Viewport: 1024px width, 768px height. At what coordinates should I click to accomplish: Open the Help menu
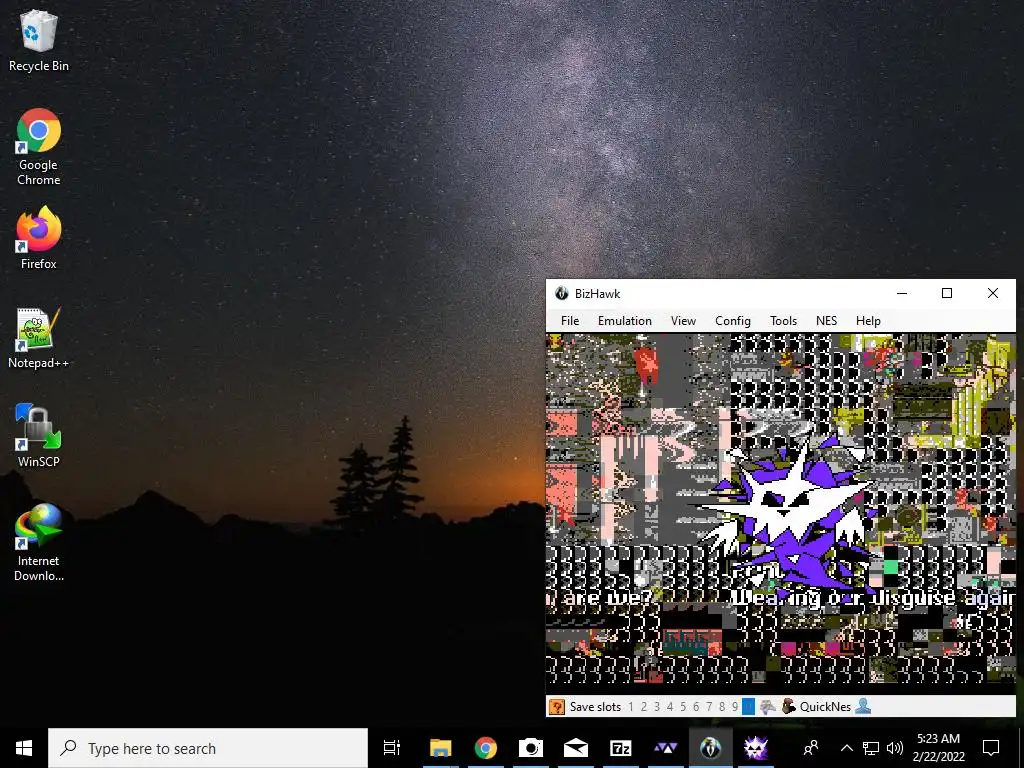868,321
